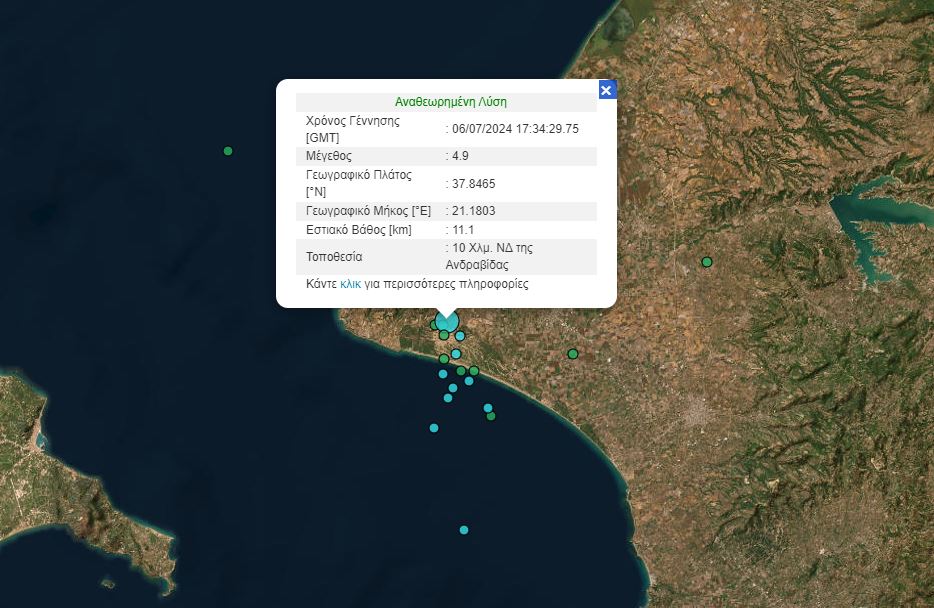934x608 pixels.
Task: Click the green marker touching a cyan marker offshore
Action: coord(491,416)
